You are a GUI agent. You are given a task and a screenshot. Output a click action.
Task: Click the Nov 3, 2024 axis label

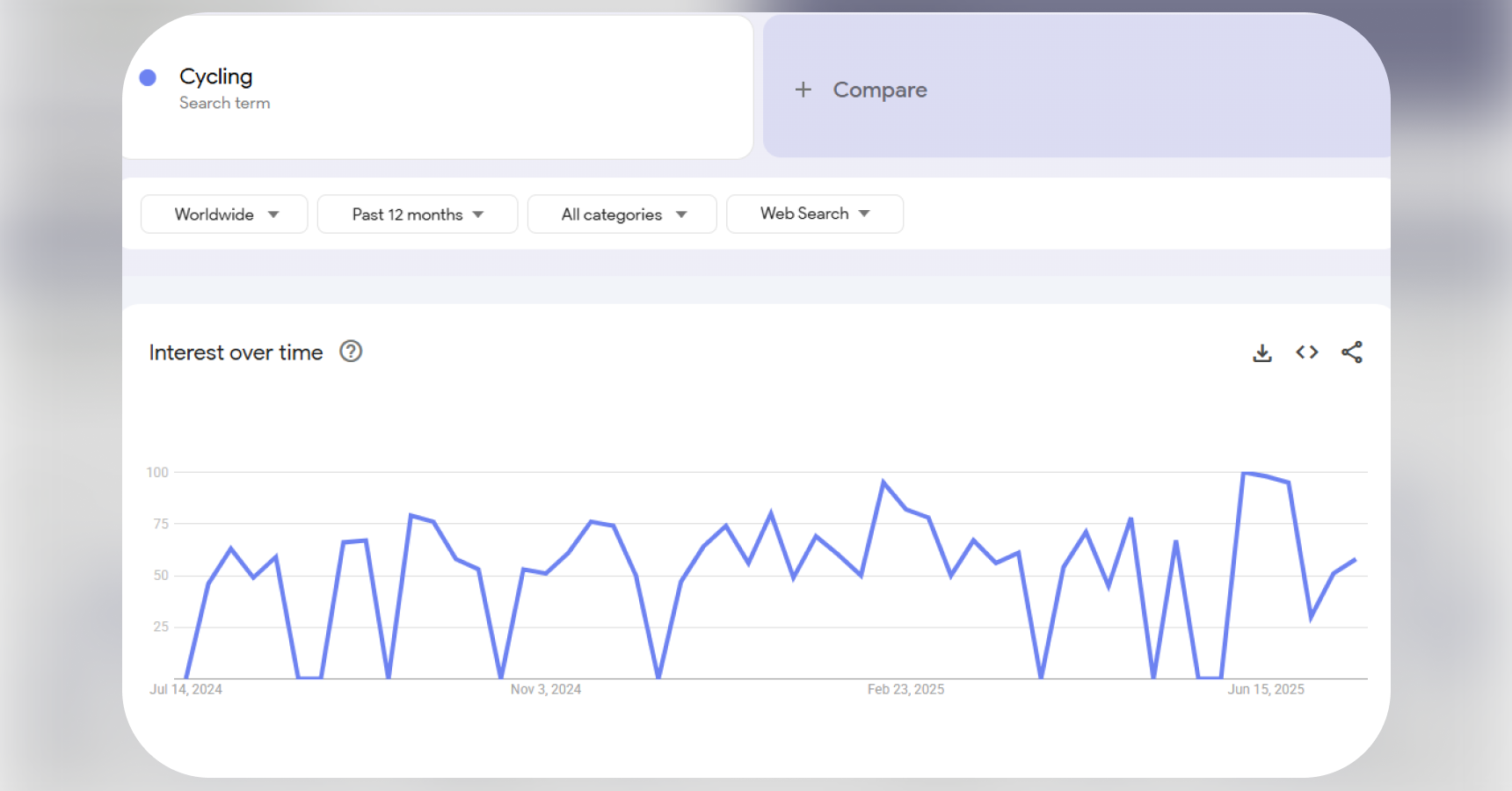pos(545,689)
